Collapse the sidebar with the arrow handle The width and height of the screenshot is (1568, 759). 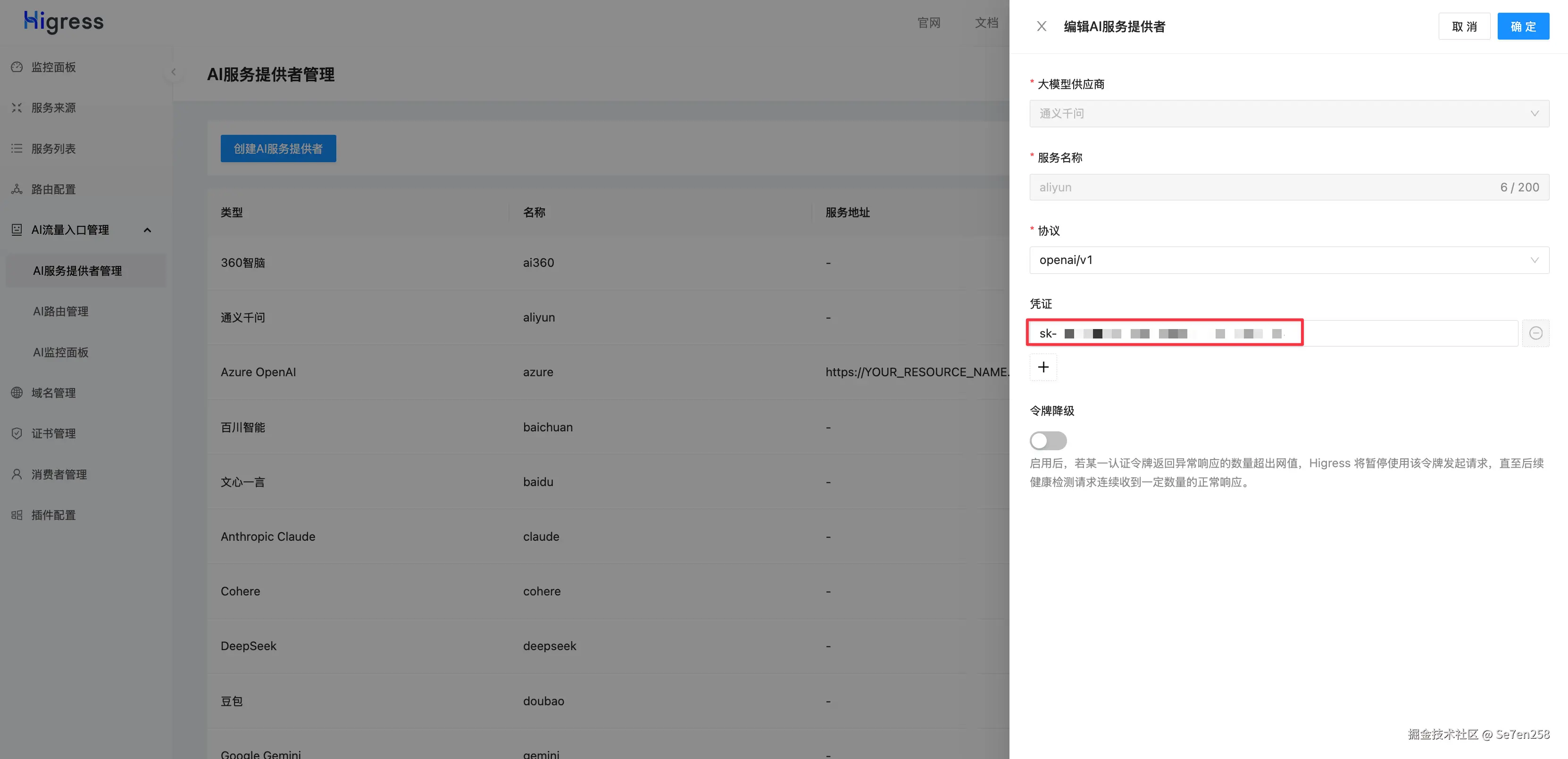pyautogui.click(x=174, y=72)
